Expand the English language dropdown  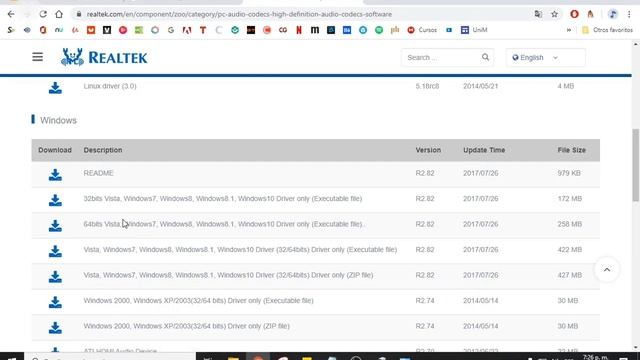click(x=546, y=58)
